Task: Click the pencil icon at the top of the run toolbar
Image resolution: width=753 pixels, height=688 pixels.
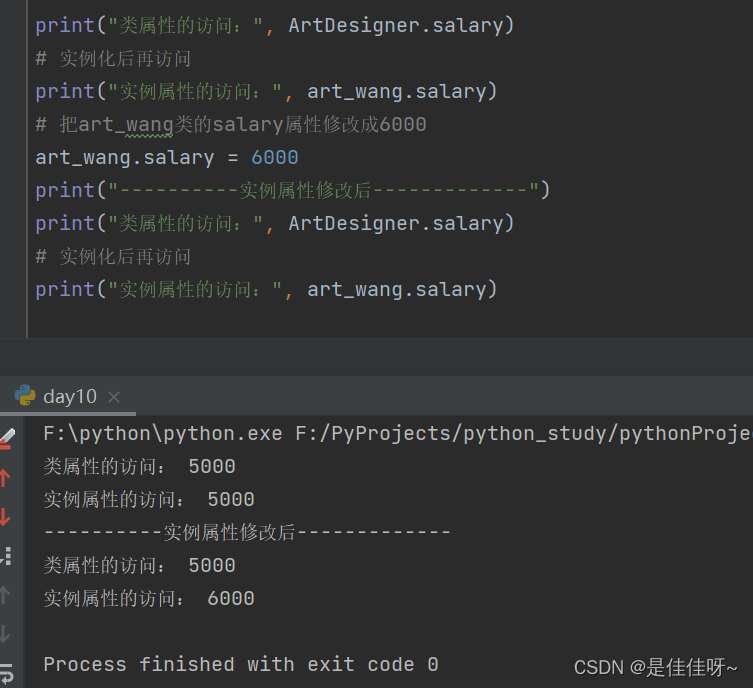Action: coord(7,437)
